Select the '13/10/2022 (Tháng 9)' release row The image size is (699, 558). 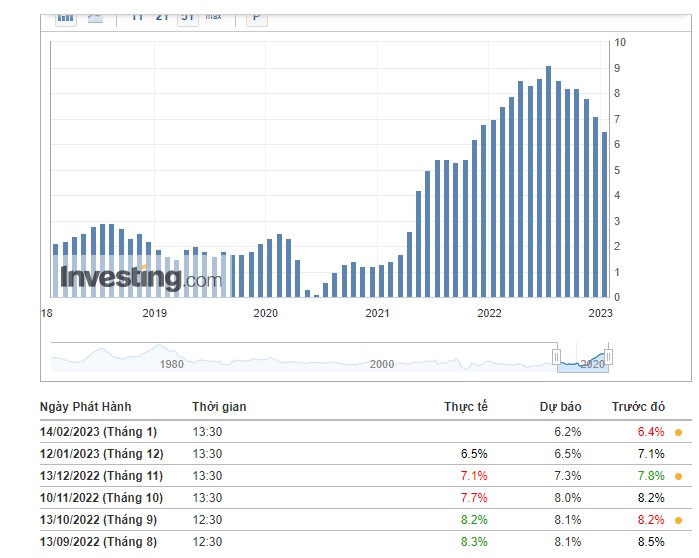click(x=366, y=520)
